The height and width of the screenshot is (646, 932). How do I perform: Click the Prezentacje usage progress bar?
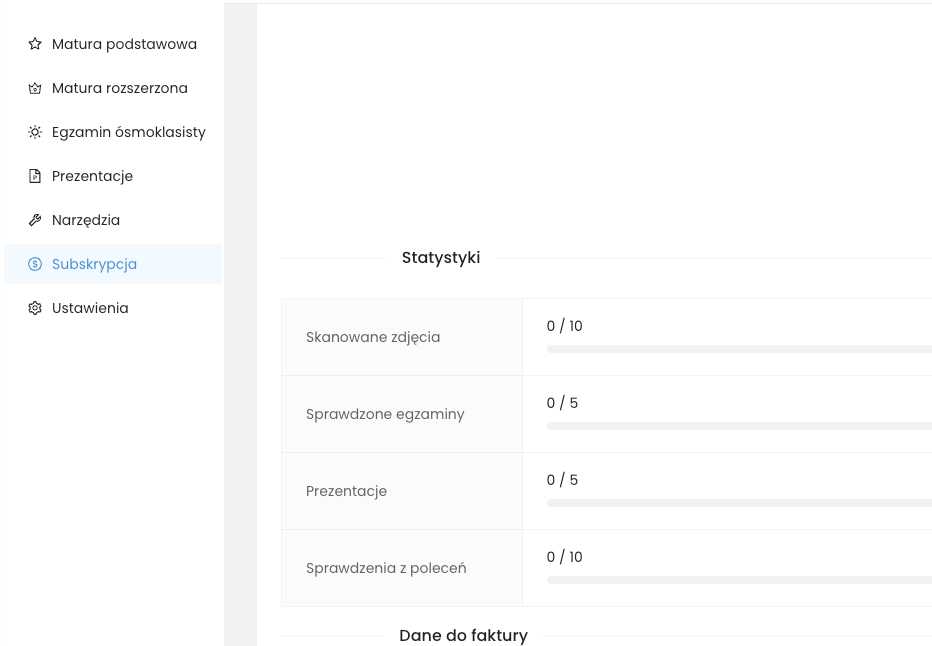(x=738, y=503)
